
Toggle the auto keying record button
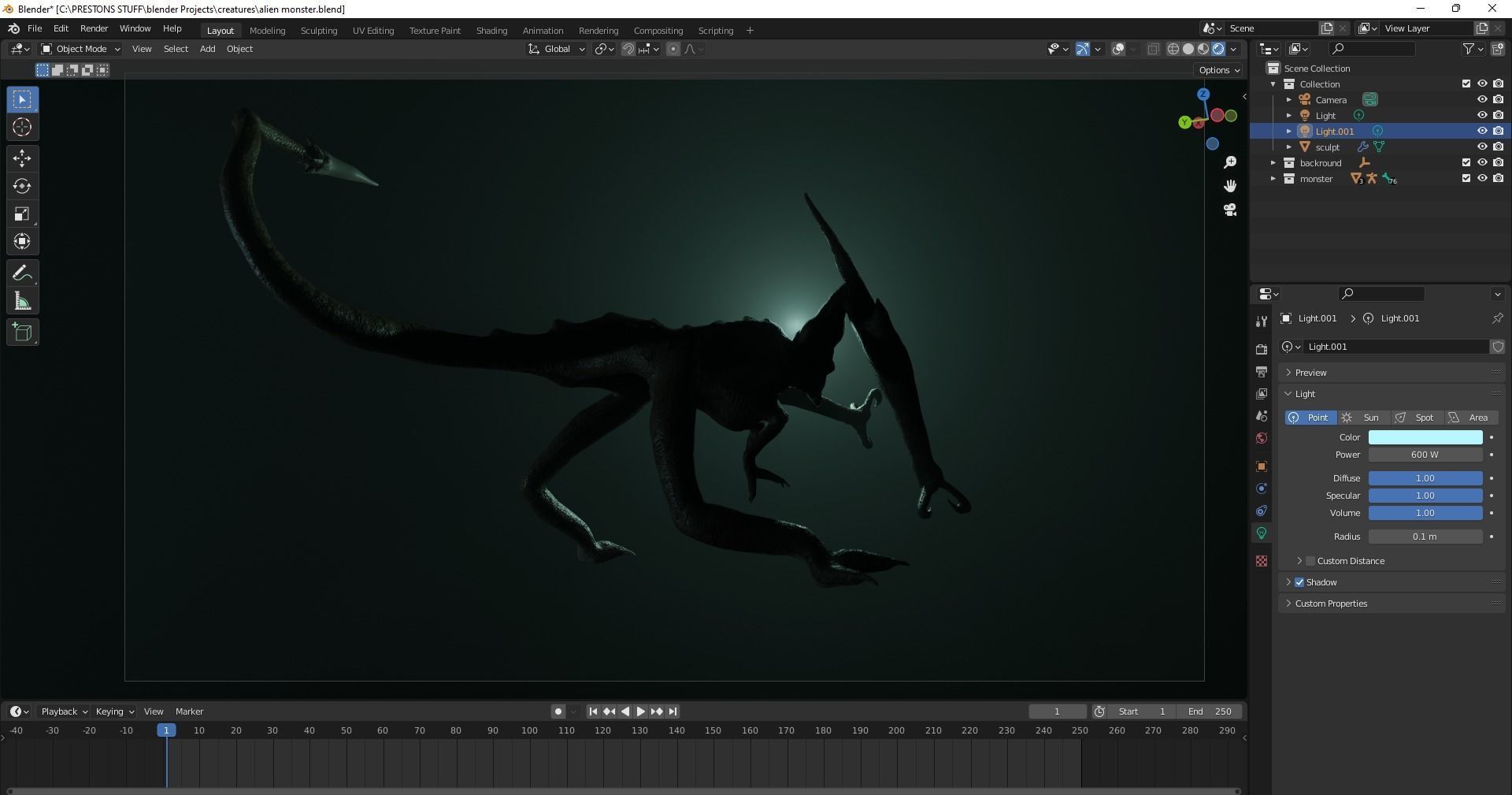pyautogui.click(x=558, y=711)
